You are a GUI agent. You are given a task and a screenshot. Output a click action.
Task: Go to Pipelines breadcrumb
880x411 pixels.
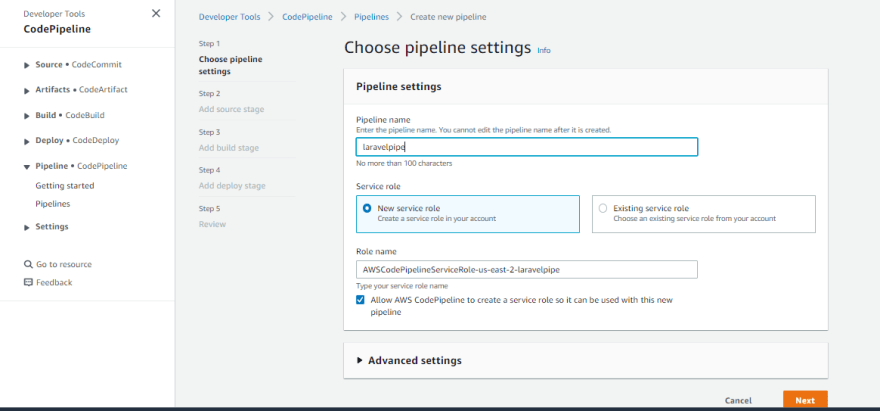tap(372, 17)
